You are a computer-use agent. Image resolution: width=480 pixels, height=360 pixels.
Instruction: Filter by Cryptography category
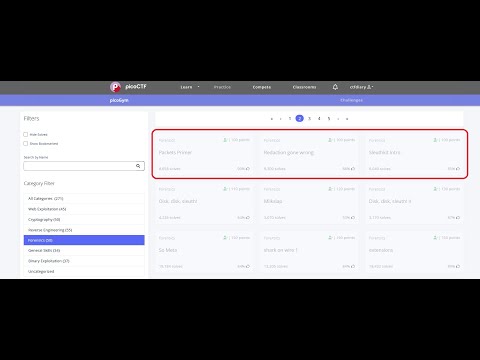[x=84, y=219]
